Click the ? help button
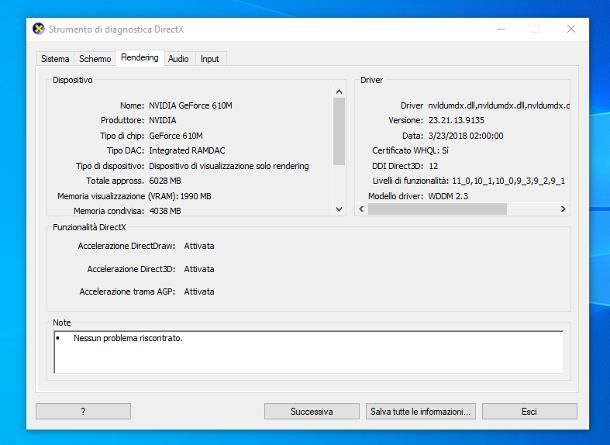This screenshot has height=445, width=610. pos(83,412)
